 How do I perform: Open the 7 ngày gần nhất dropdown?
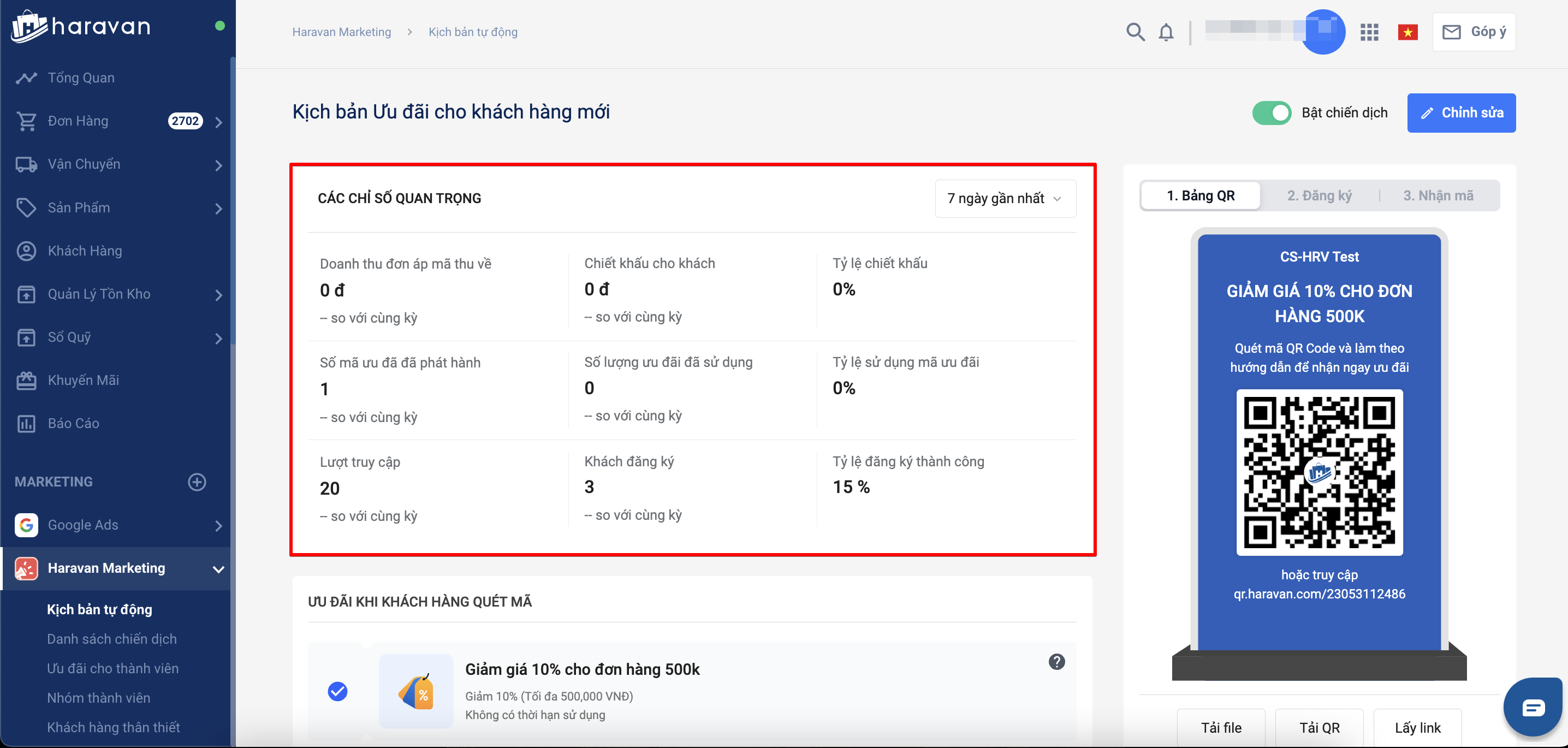tap(1005, 198)
